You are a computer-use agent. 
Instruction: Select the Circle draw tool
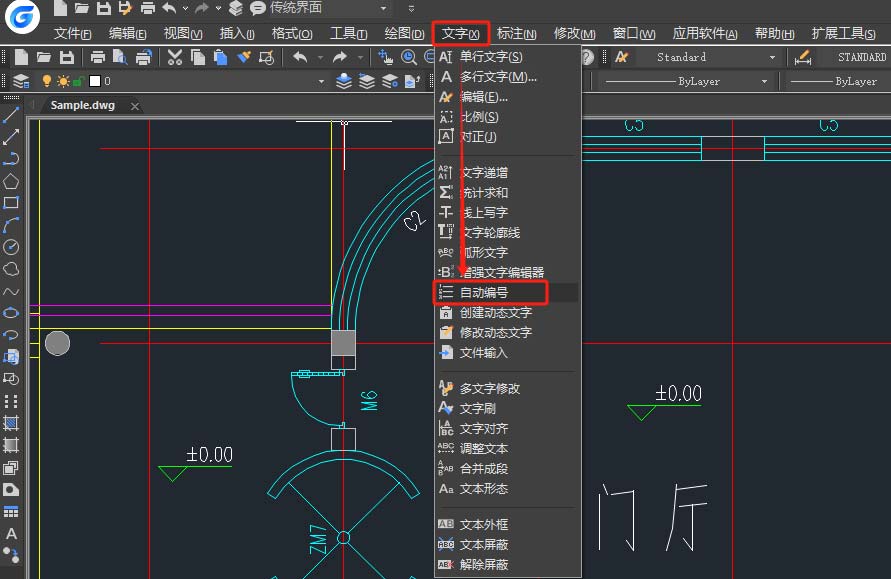pos(11,247)
